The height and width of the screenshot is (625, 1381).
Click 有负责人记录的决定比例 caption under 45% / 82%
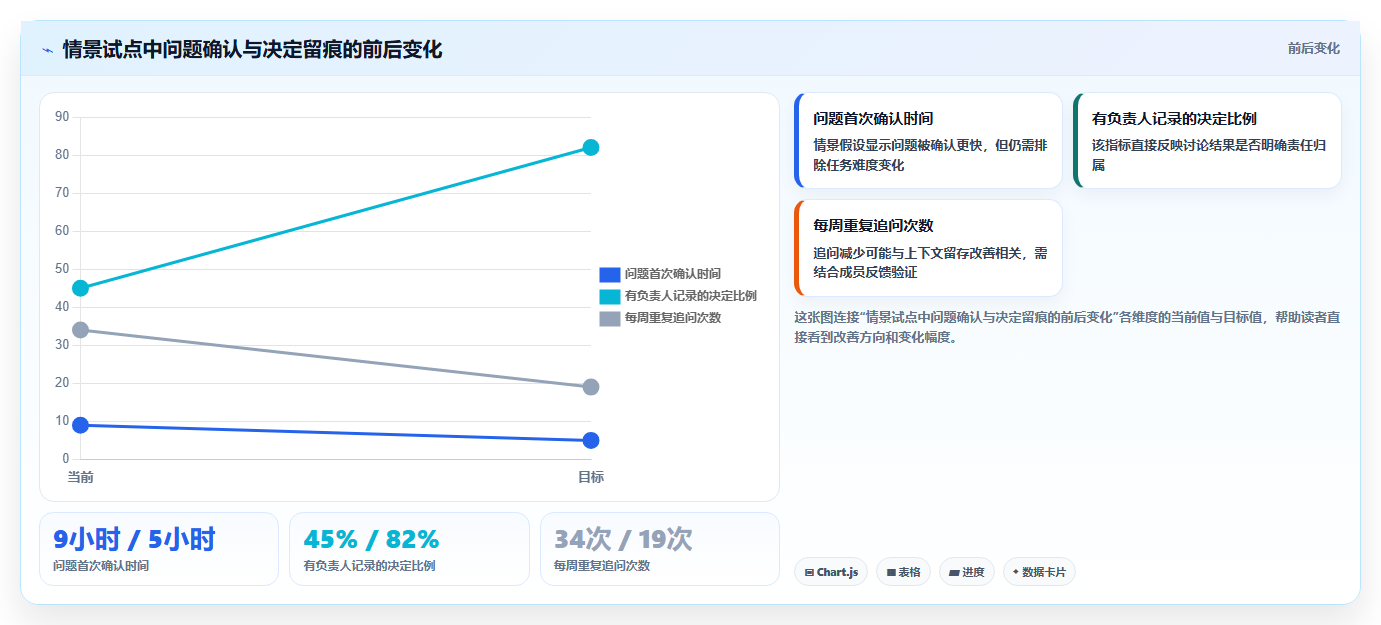click(x=369, y=566)
